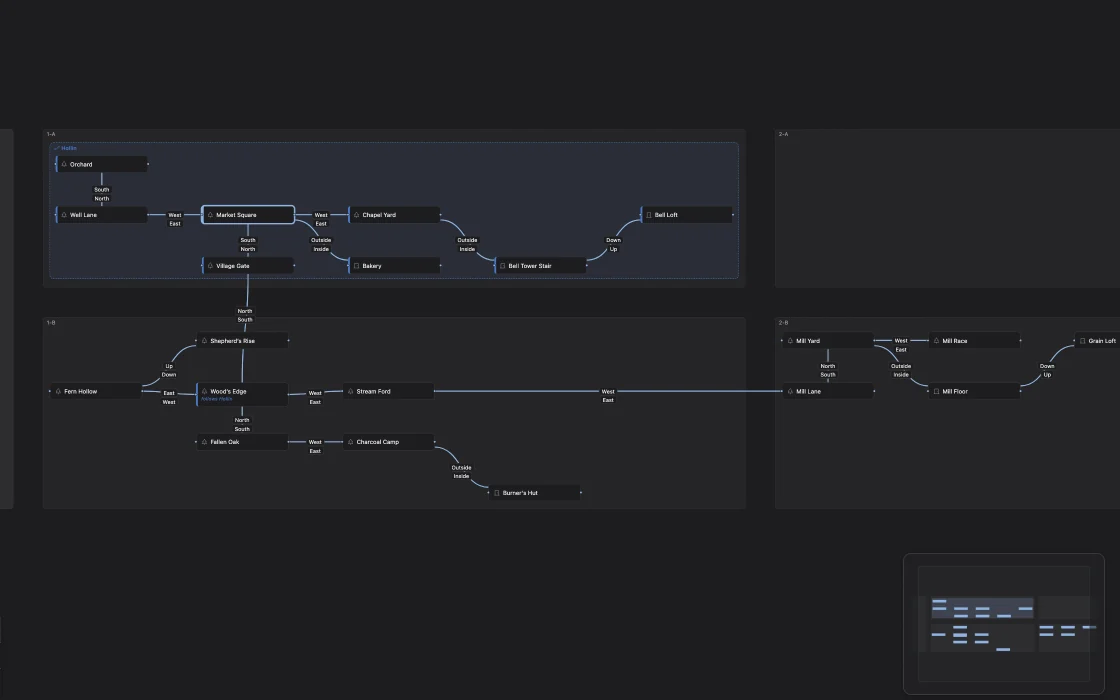Screen dimensions: 1120x700
Task: Click the indoor icon on Bell Loft node
Action: [x=649, y=215]
